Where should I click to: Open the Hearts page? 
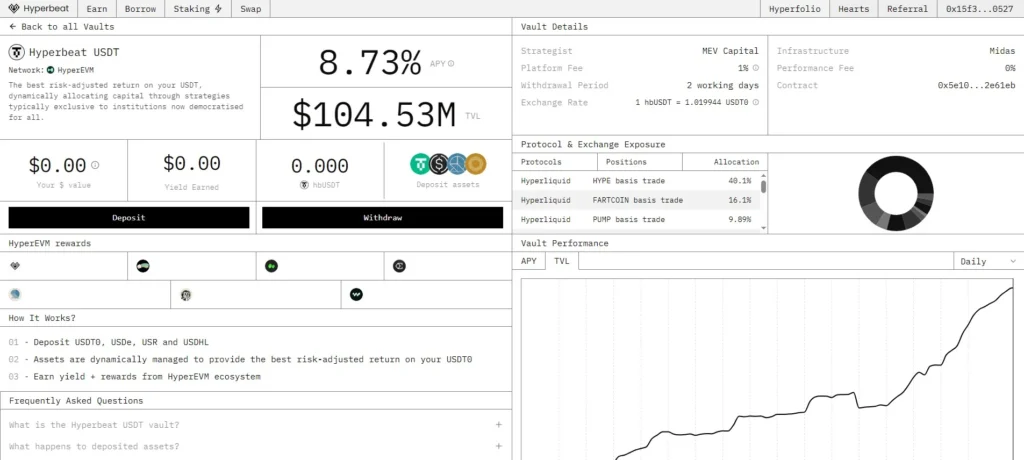point(854,8)
